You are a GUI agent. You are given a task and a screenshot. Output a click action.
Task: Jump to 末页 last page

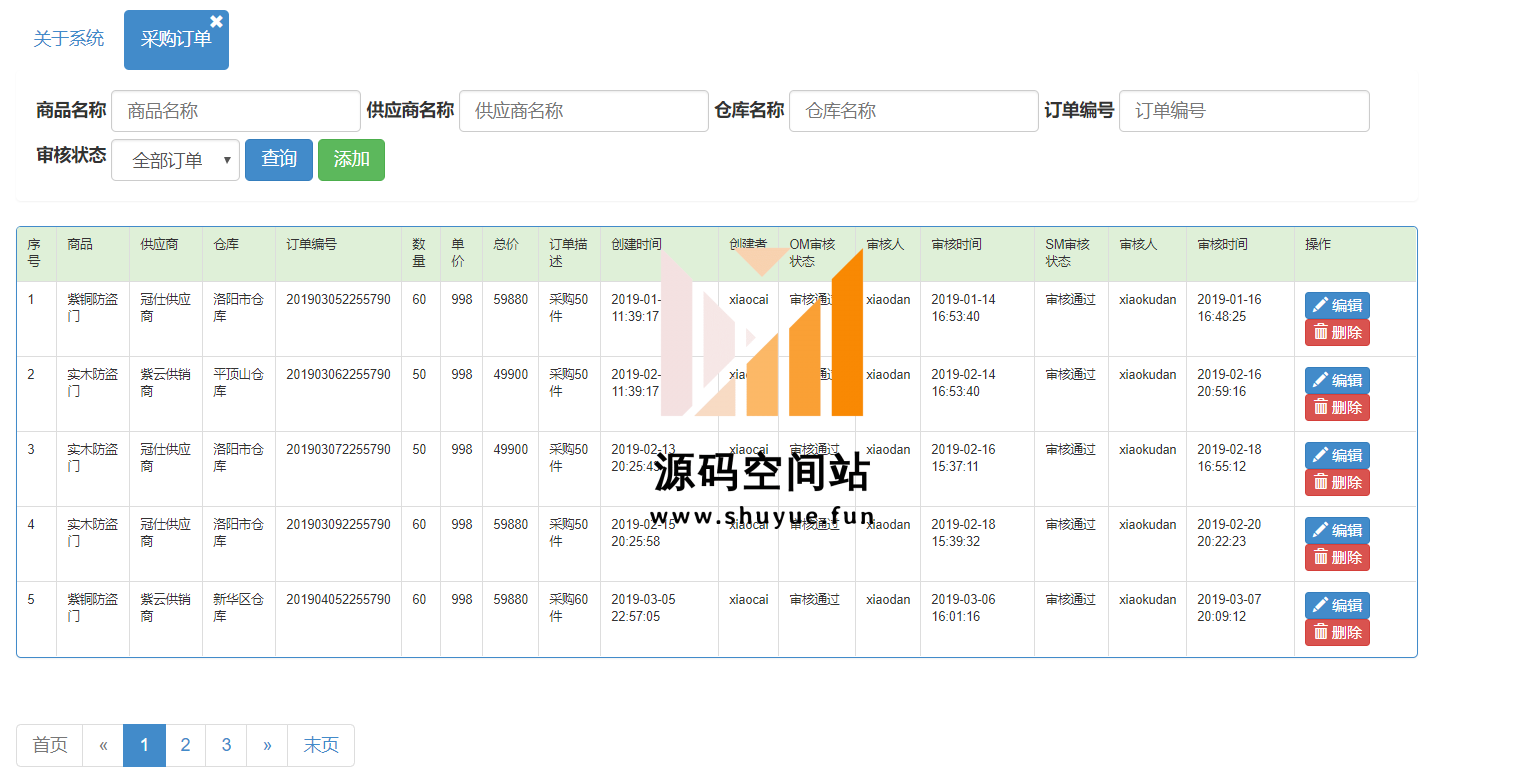coord(320,745)
